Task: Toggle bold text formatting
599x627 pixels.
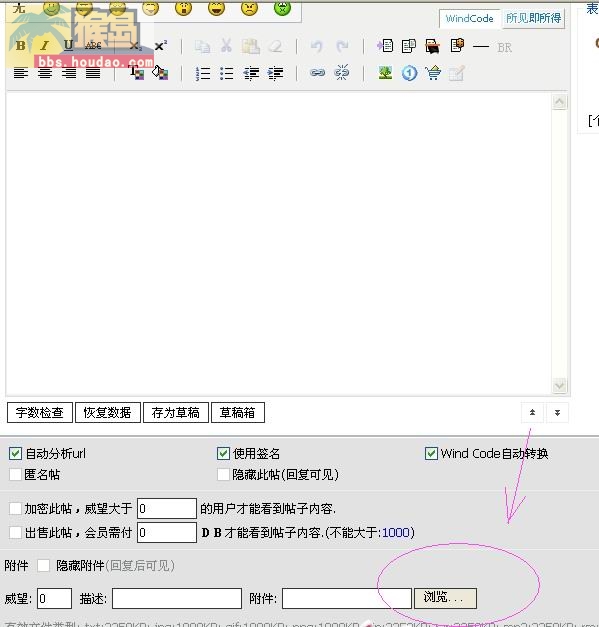Action: [x=20, y=46]
